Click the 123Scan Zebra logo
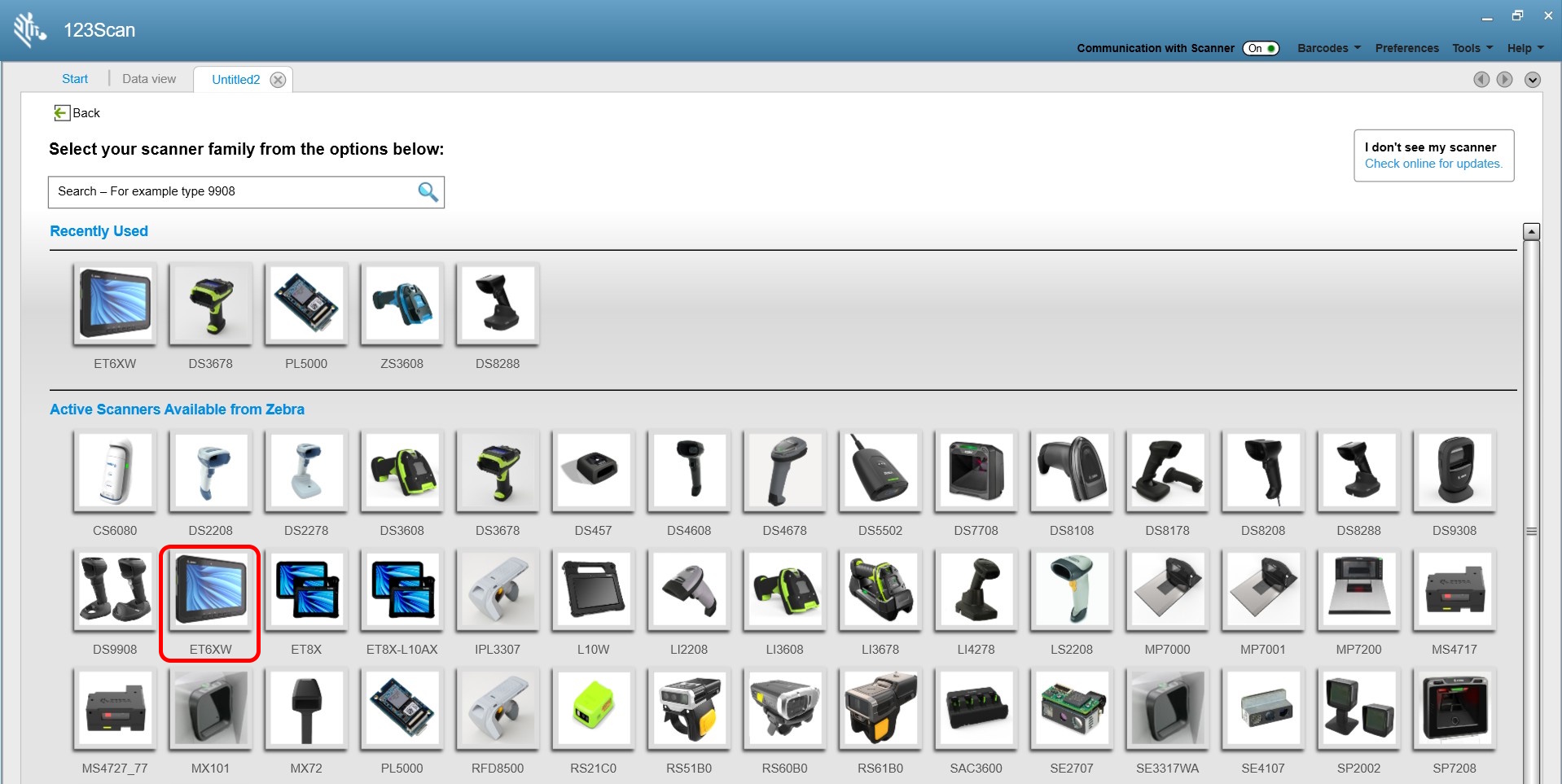 30,30
